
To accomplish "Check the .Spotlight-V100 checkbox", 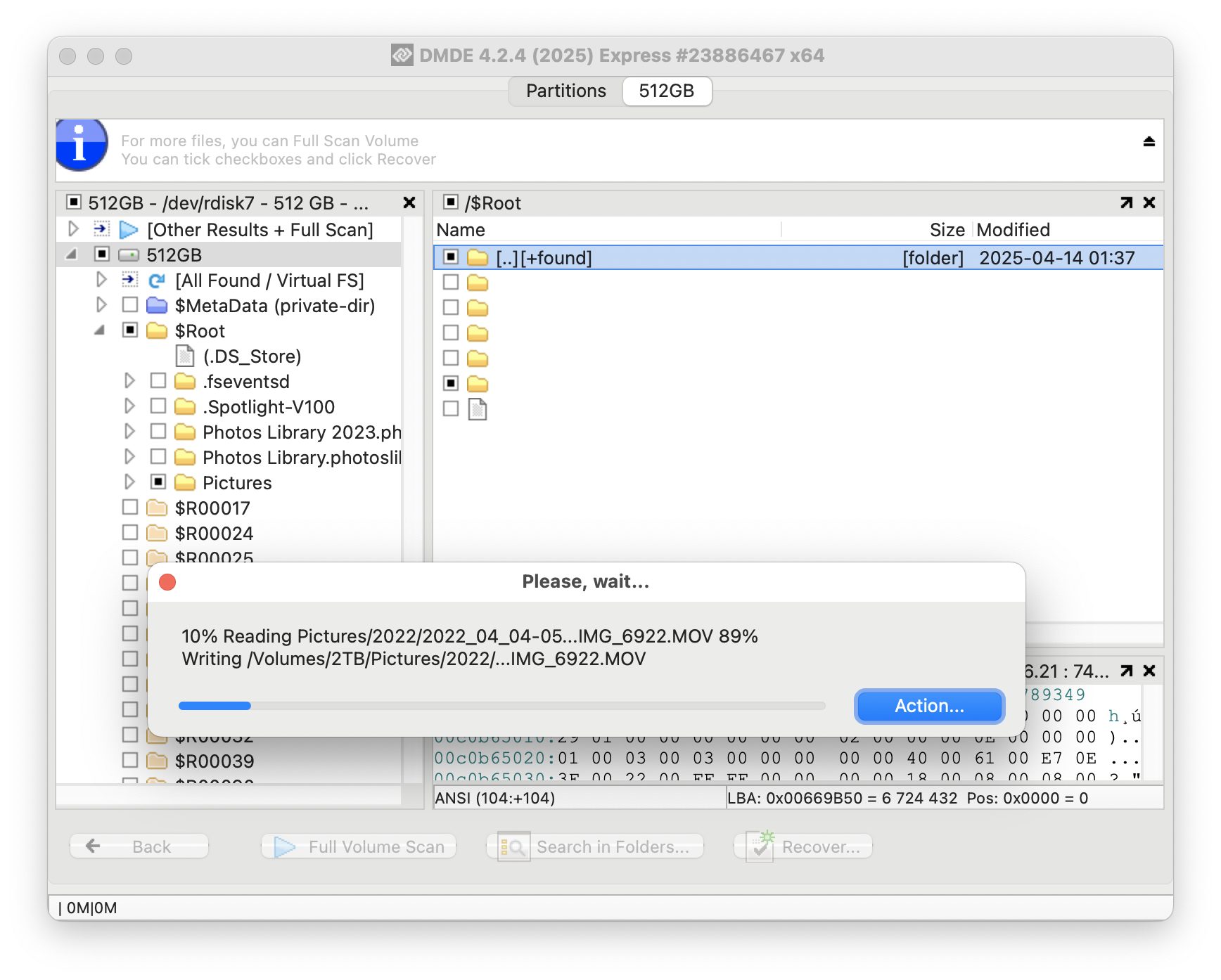I will [x=158, y=406].
